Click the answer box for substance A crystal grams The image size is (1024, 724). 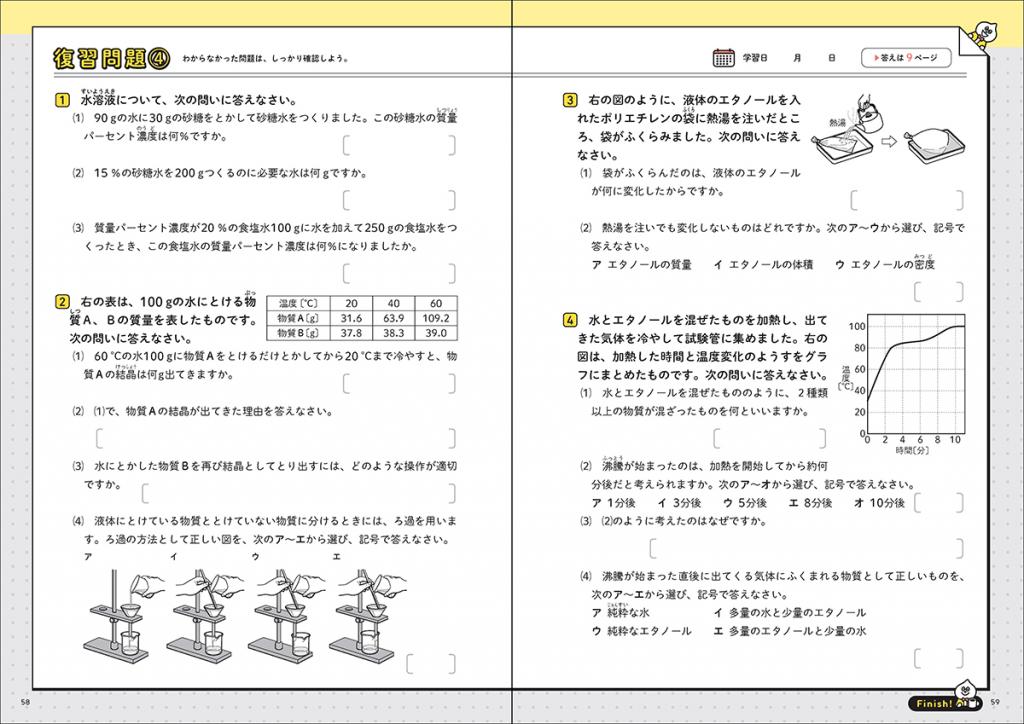coord(399,383)
